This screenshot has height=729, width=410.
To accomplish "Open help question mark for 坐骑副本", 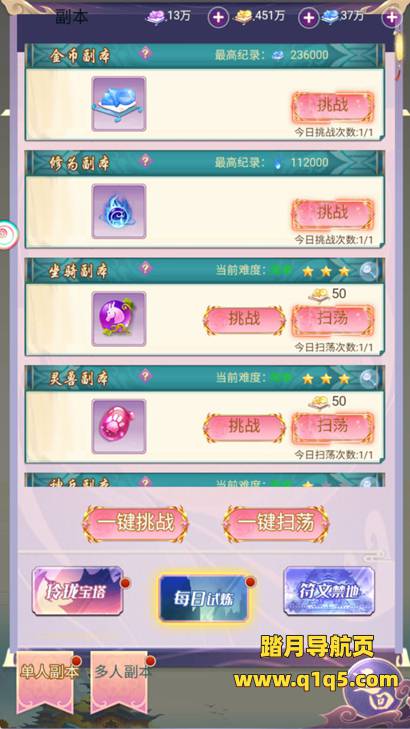I will coord(145,268).
